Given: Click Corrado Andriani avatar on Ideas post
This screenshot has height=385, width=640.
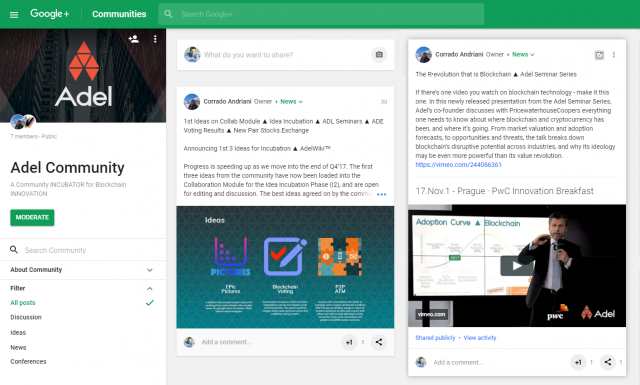Looking at the screenshot, I should point(192,102).
